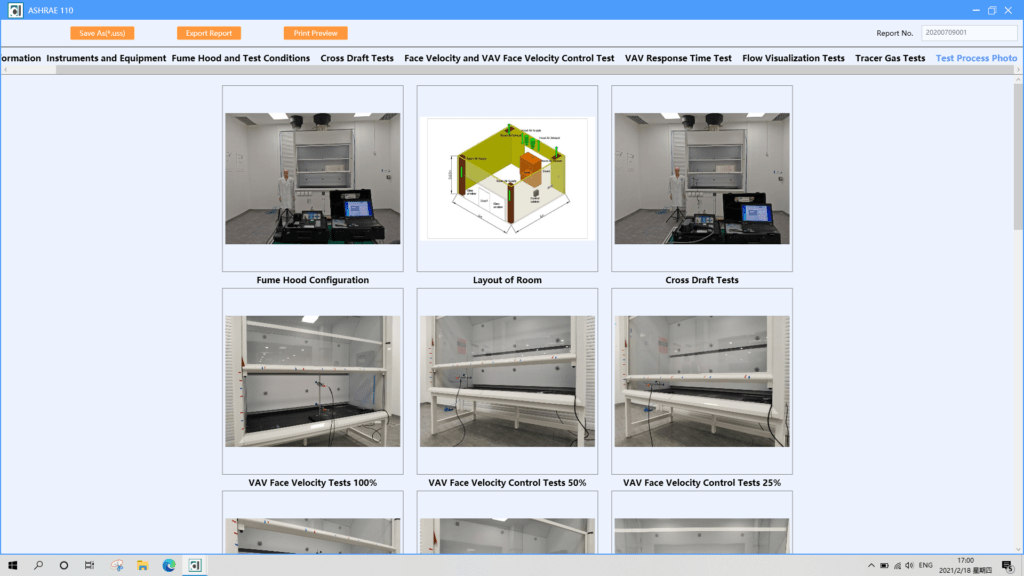Expand hidden icons in the system tray
The image size is (1024, 576).
870,565
